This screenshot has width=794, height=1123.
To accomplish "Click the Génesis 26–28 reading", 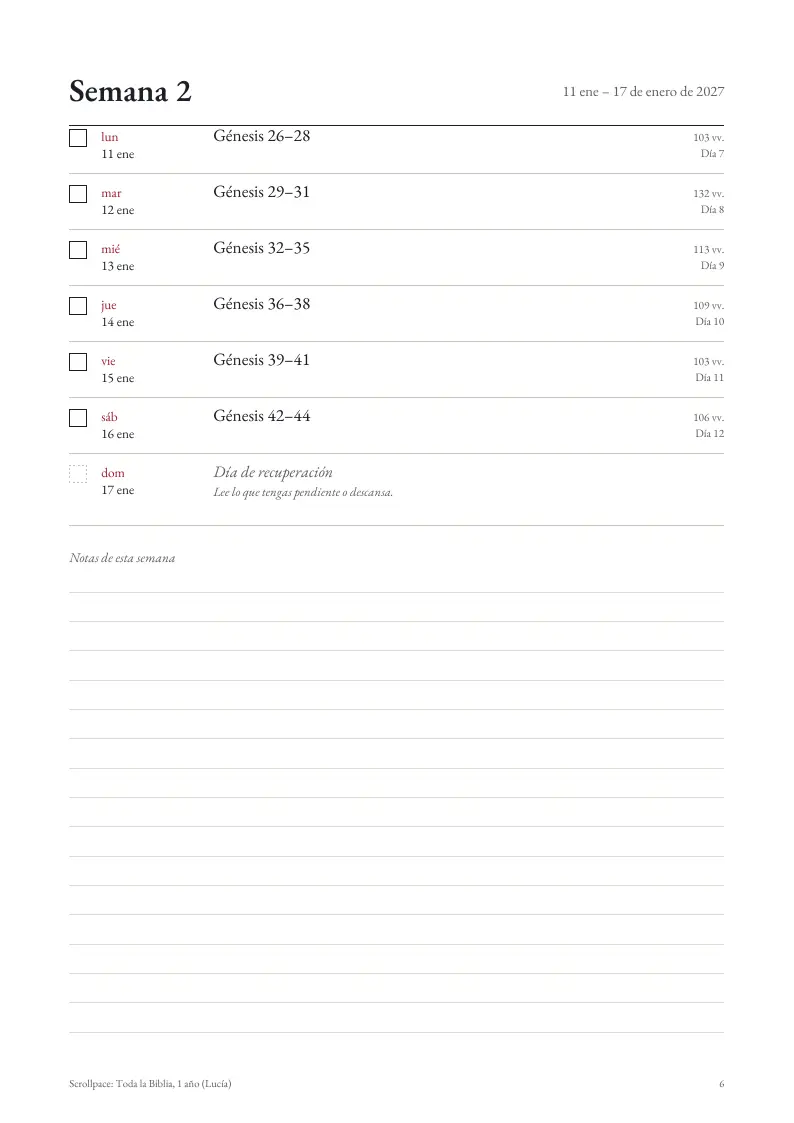I will [x=261, y=136].
